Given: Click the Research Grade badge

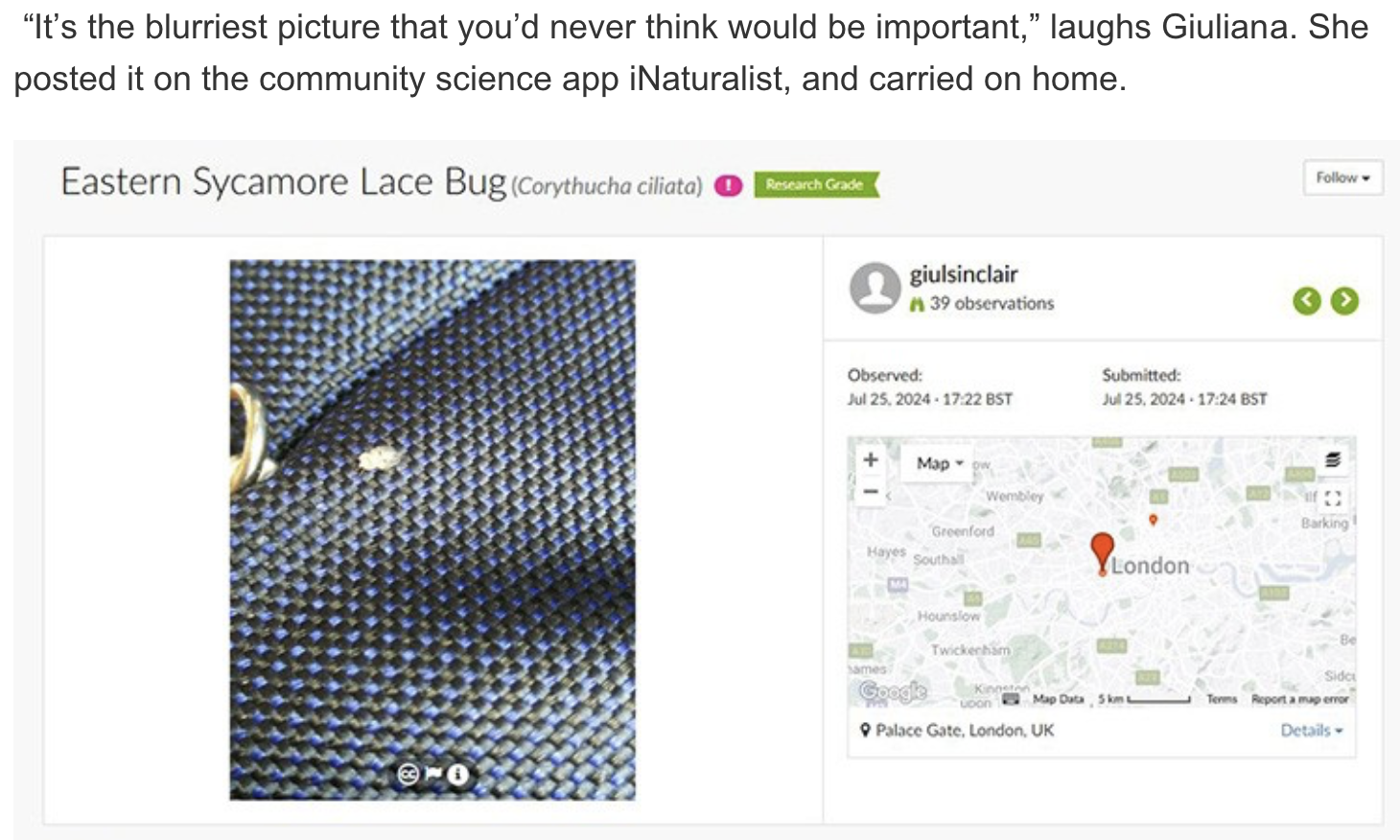Looking at the screenshot, I should tap(816, 184).
